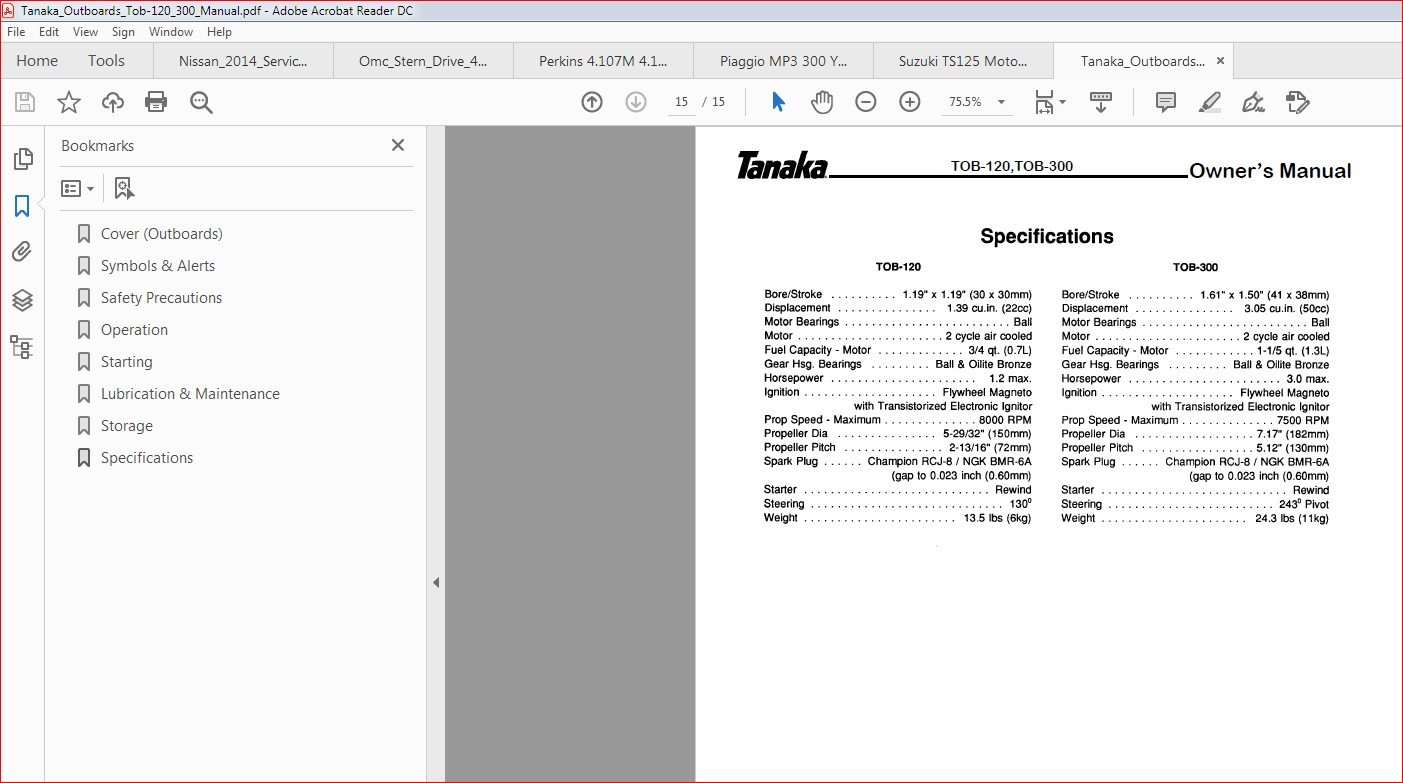Viewport: 1403px width, 783px height.
Task: Upload the file to cloud storage
Action: pos(113,102)
